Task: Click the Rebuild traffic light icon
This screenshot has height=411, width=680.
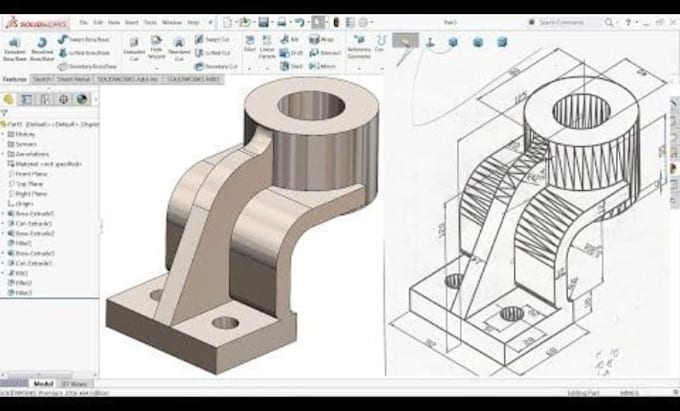Action: click(x=336, y=22)
